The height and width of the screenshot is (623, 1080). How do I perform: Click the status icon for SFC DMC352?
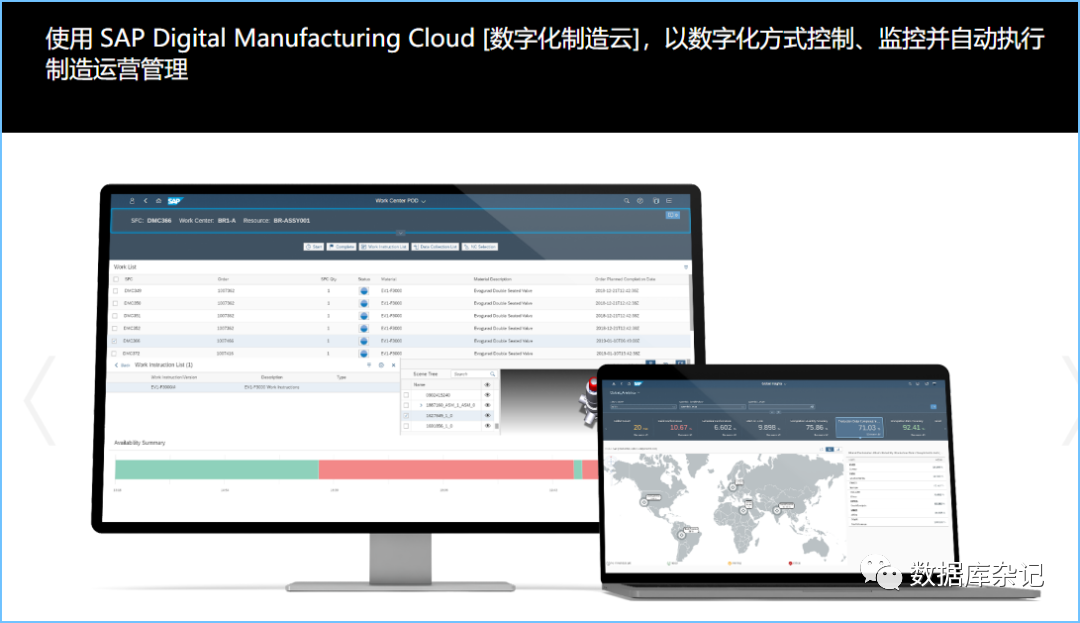click(x=364, y=328)
